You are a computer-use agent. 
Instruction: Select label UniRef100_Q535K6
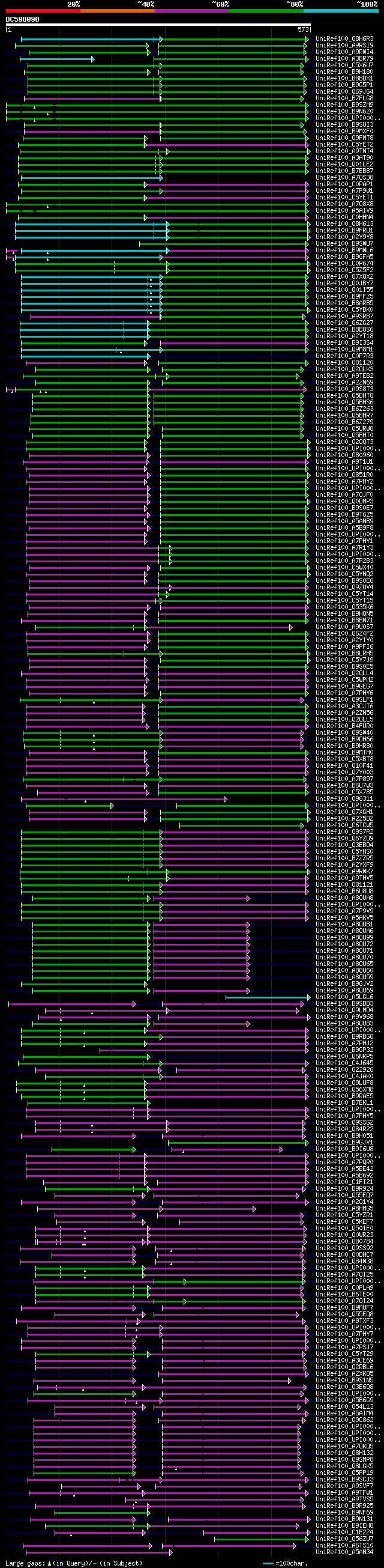click(344, 607)
